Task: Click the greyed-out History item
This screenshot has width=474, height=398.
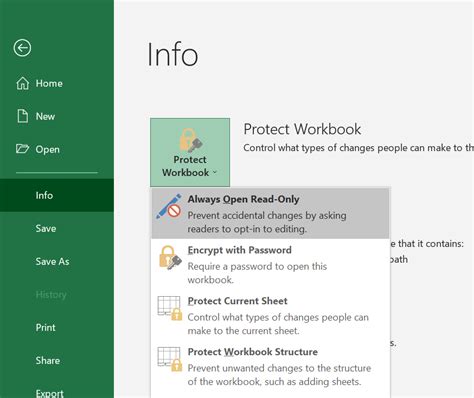Action: point(51,294)
